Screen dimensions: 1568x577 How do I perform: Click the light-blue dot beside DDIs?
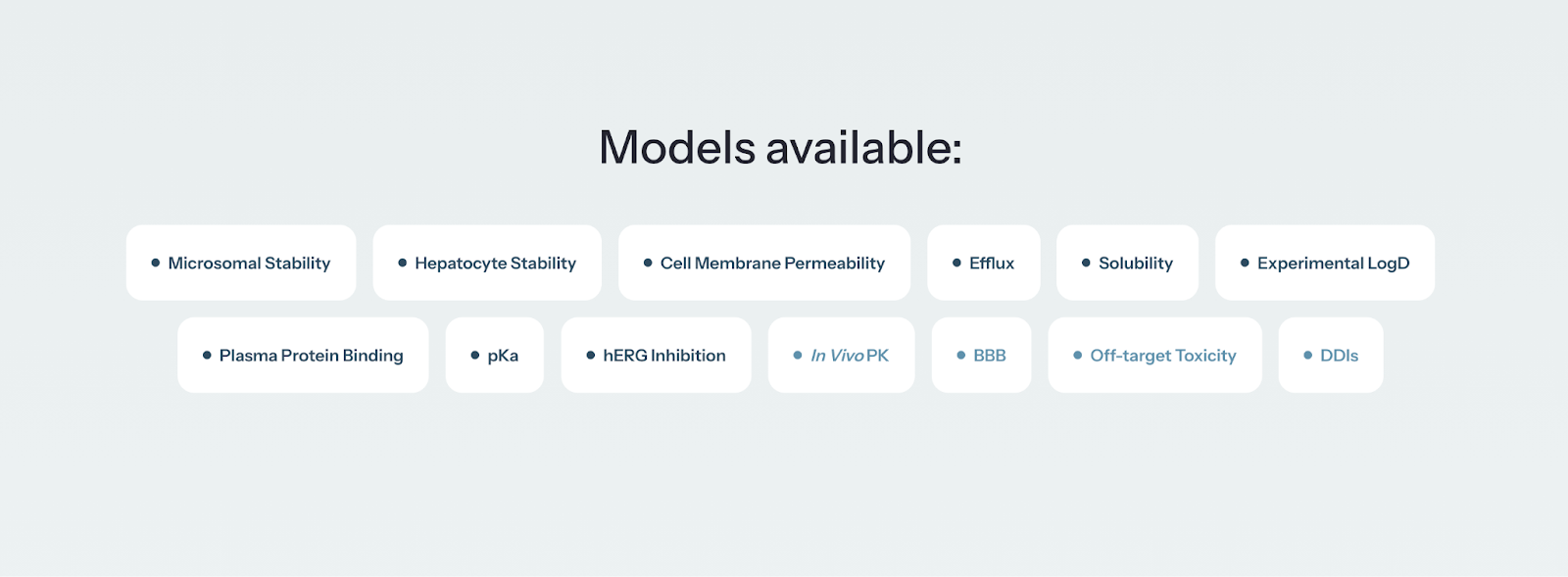coord(1307,355)
